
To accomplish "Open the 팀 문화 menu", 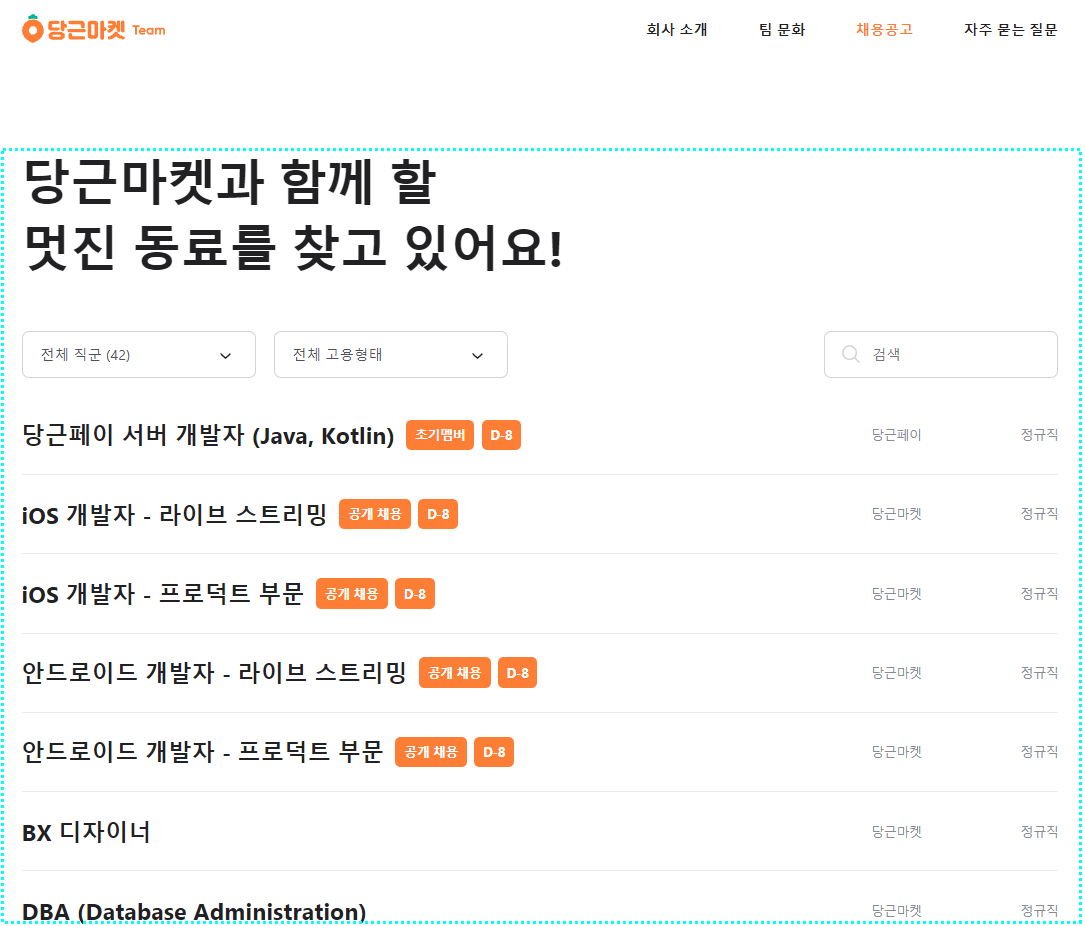I will tap(782, 29).
